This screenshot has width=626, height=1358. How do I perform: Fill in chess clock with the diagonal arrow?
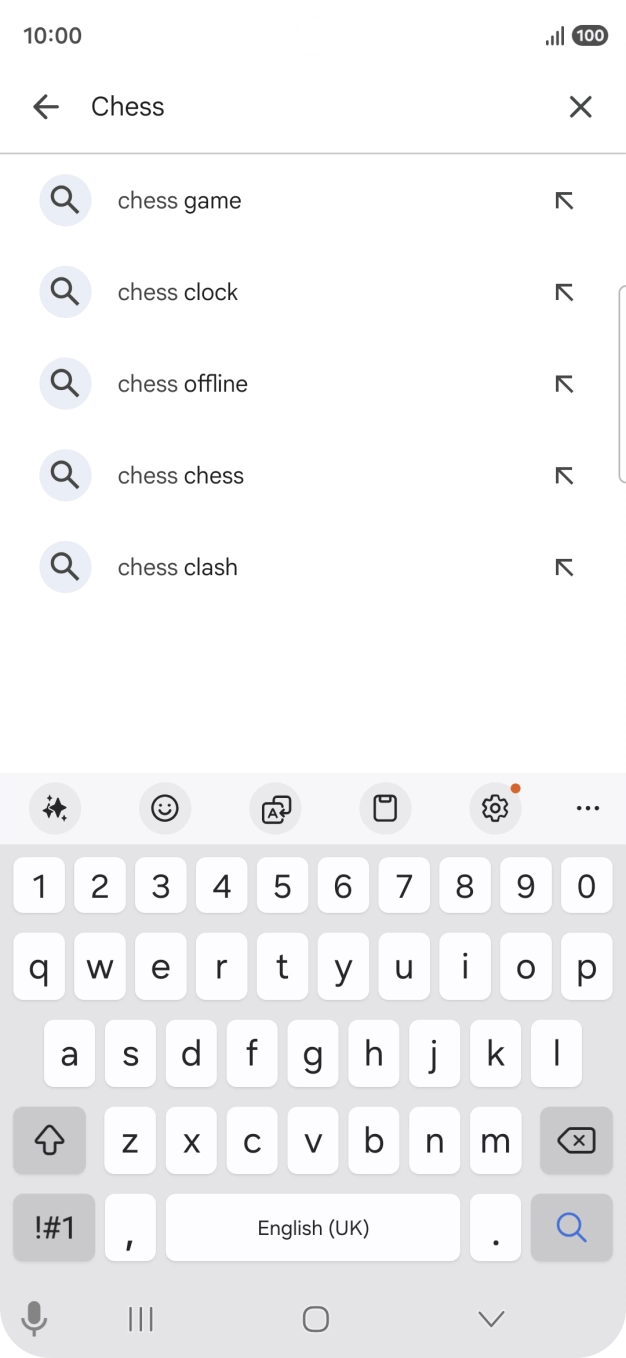pyautogui.click(x=563, y=292)
